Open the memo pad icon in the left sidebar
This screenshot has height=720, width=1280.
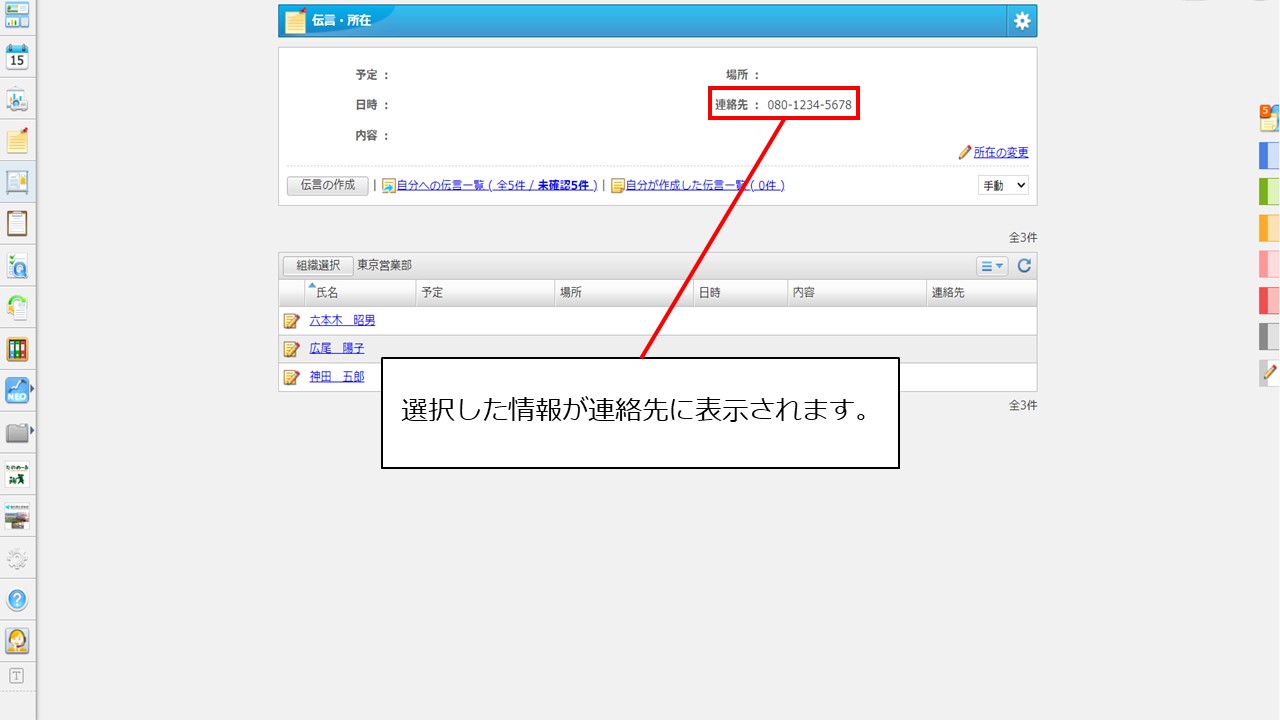17,140
